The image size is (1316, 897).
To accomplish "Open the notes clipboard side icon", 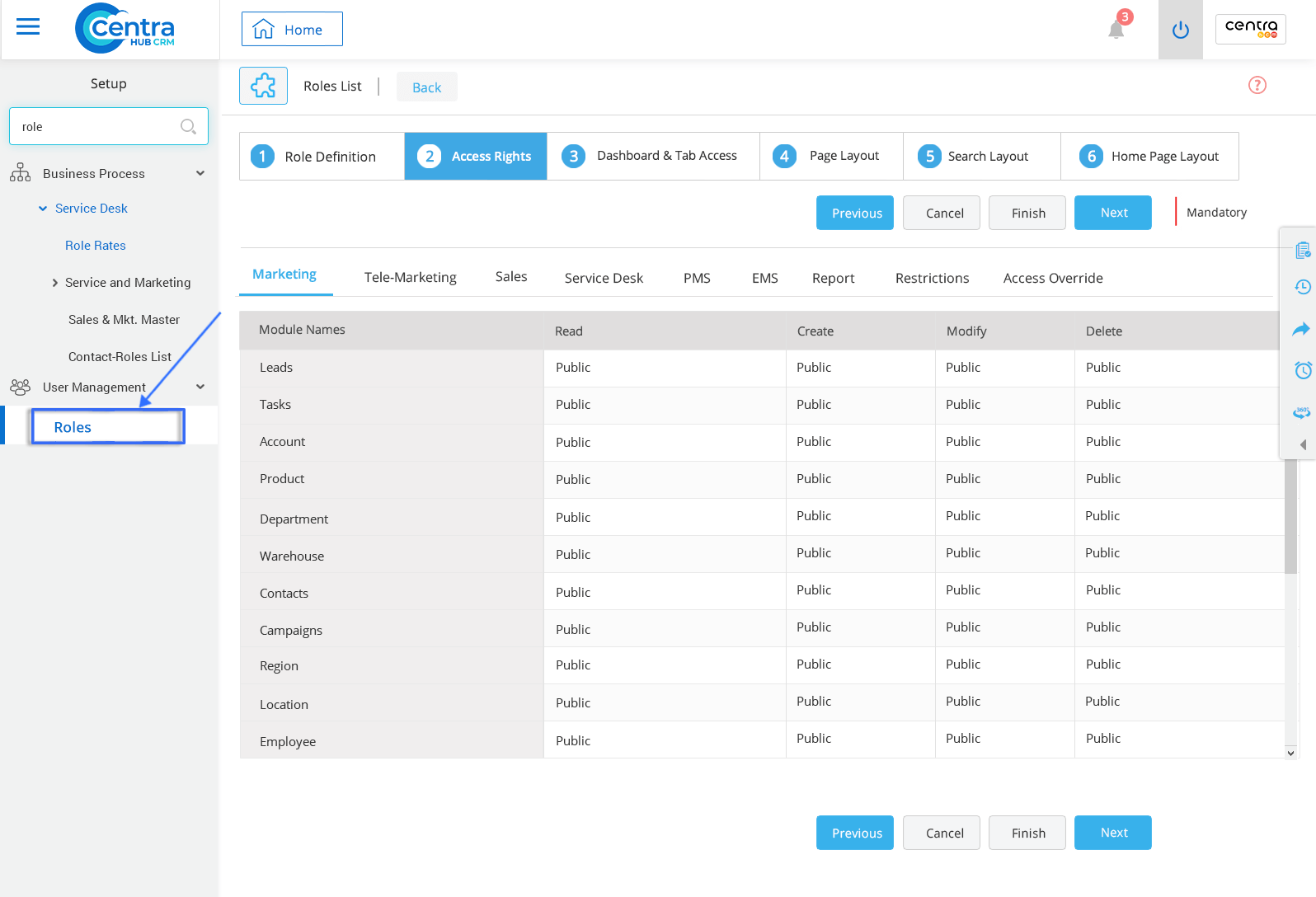I will point(1303,250).
